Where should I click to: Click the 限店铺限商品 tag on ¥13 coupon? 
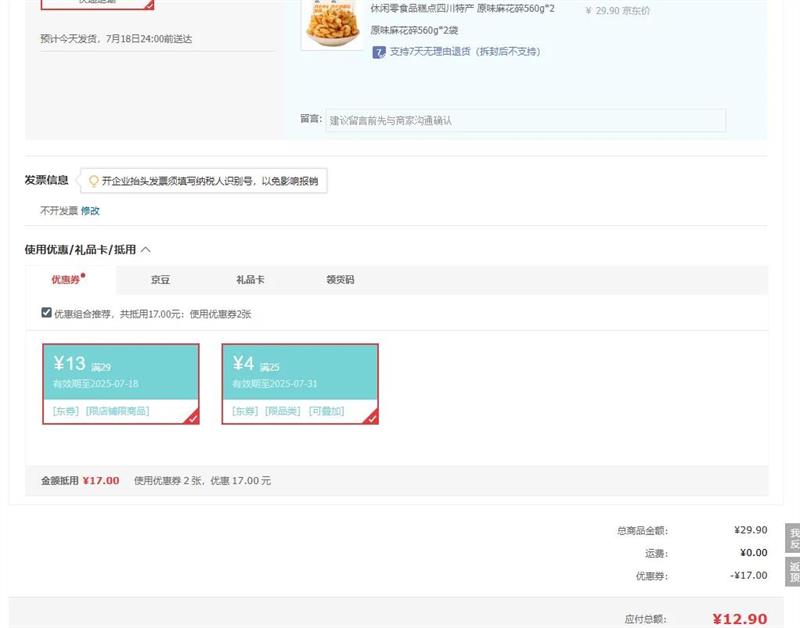pyautogui.click(x=117, y=411)
